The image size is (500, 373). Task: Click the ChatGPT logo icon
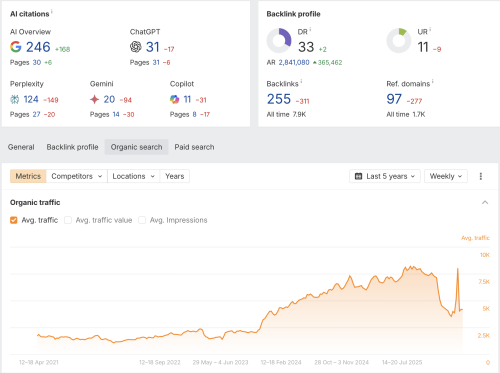click(136, 47)
